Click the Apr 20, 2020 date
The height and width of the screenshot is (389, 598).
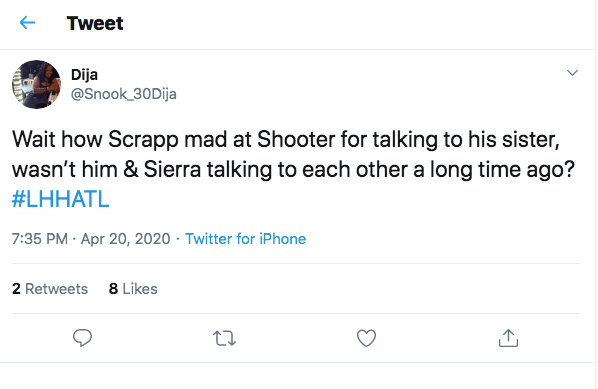point(125,239)
